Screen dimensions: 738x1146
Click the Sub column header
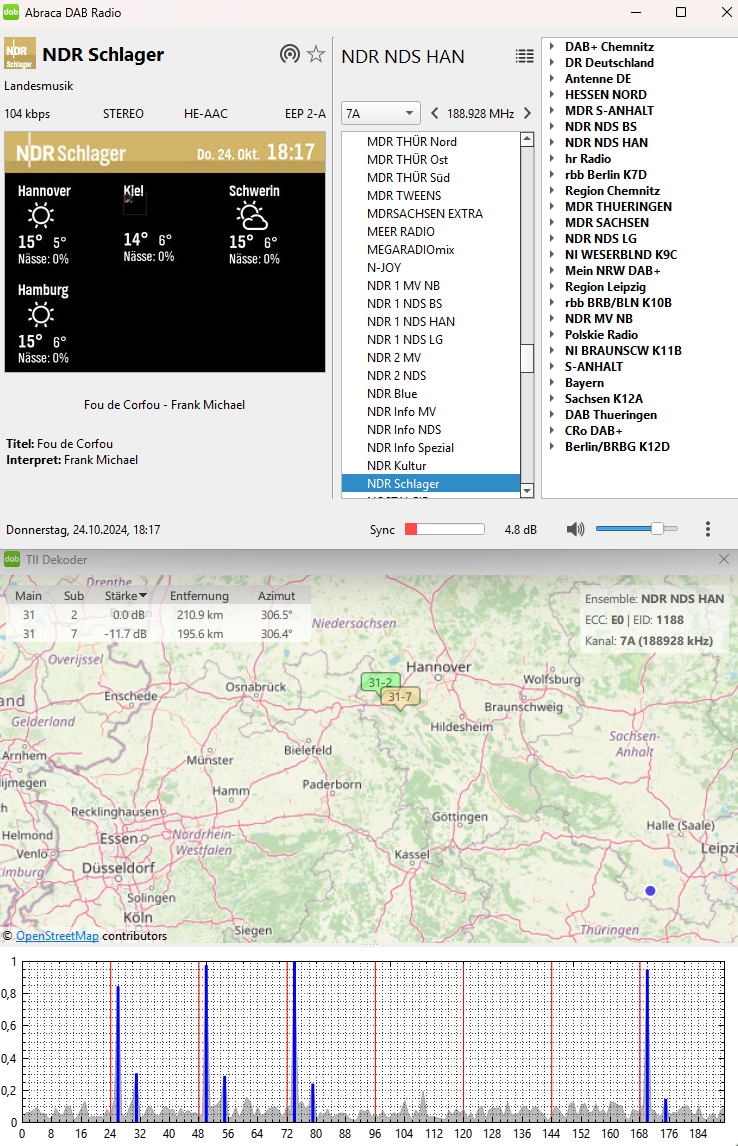pyautogui.click(x=74, y=596)
